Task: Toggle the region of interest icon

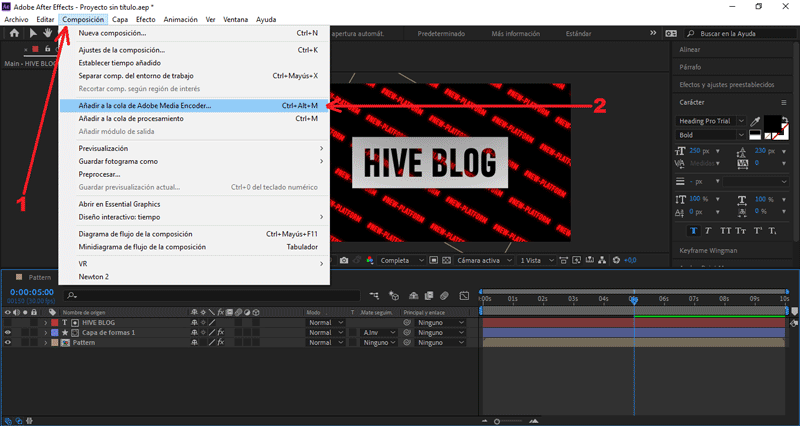Action: coord(434,260)
